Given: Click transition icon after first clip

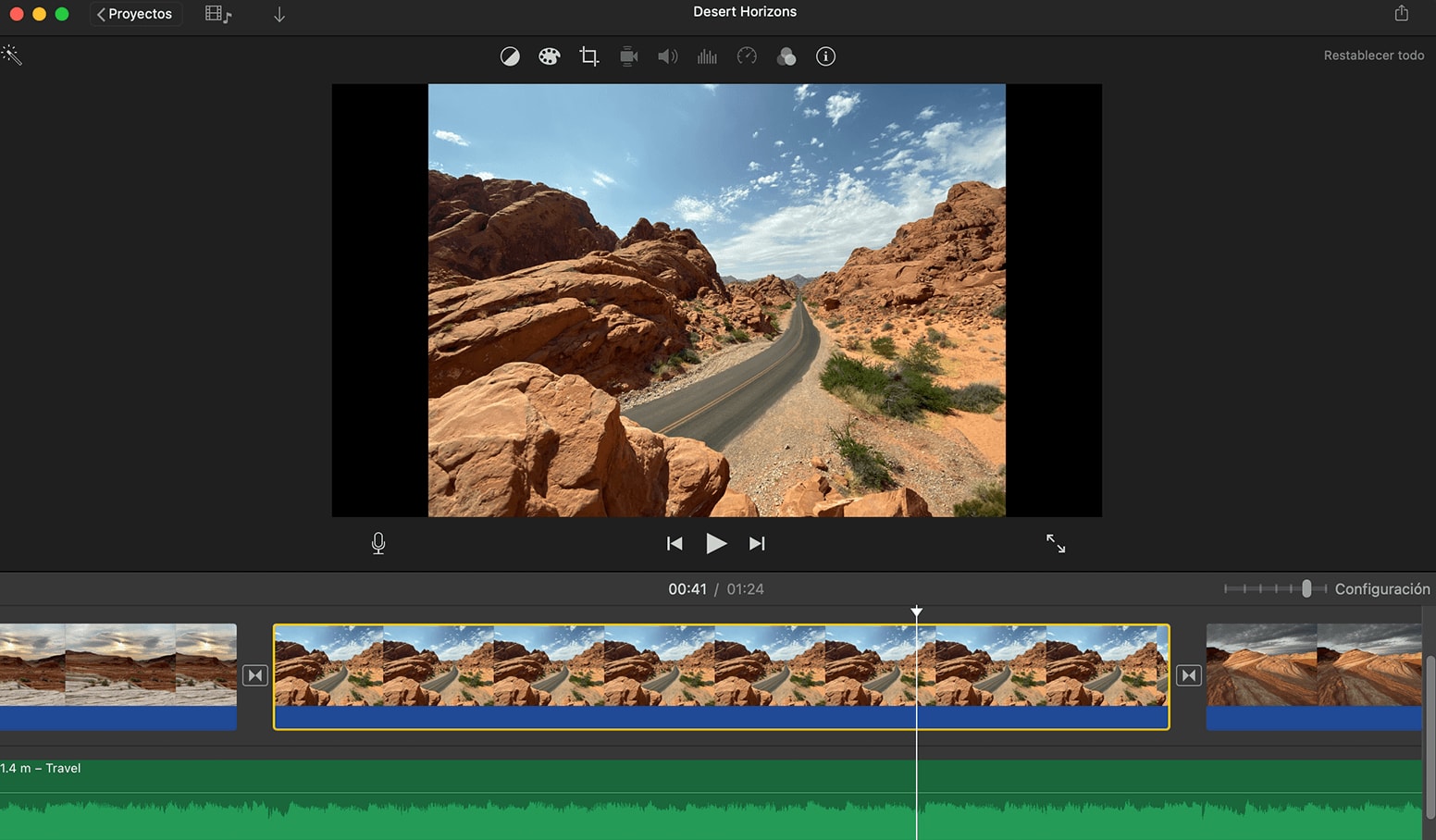Looking at the screenshot, I should 255,675.
